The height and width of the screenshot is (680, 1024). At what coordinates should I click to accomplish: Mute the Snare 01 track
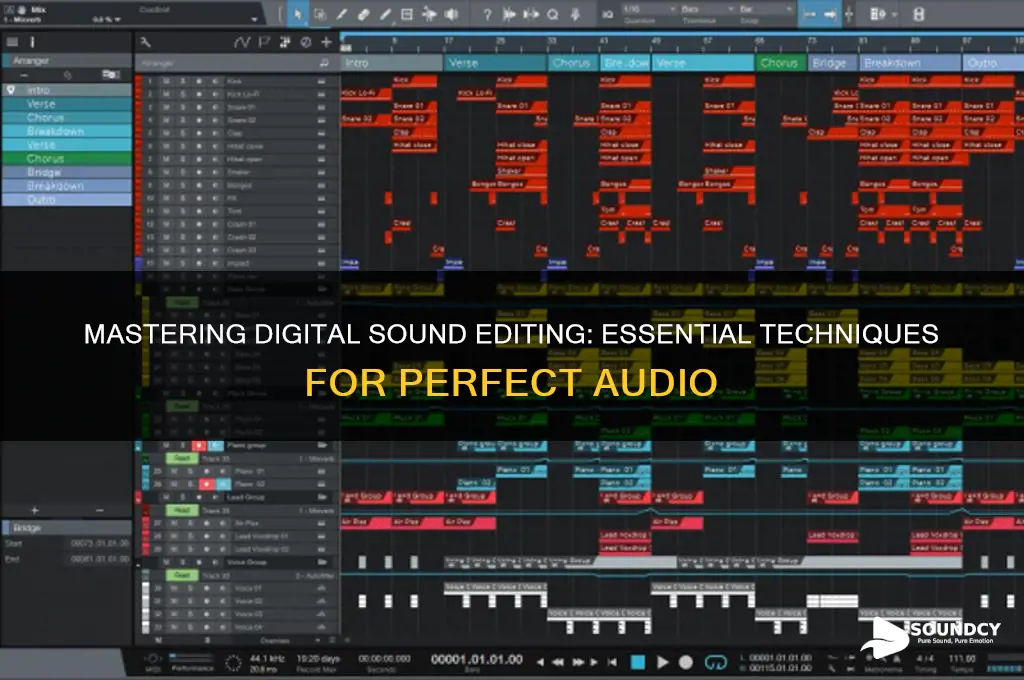point(167,107)
